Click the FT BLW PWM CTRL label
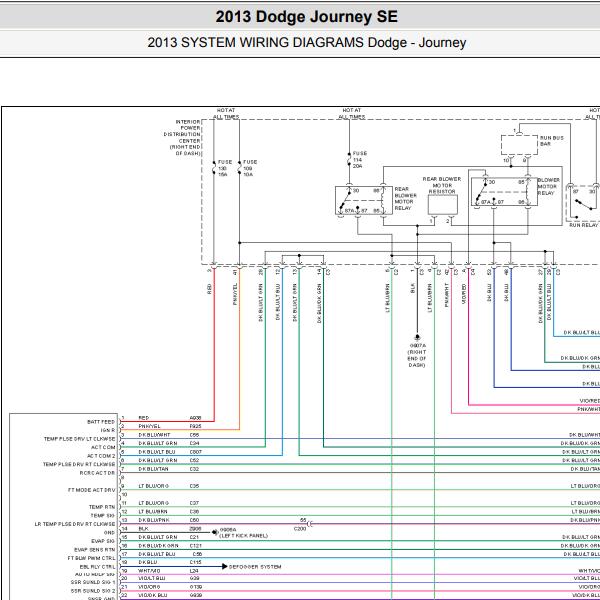This screenshot has height=600, width=600. (x=91, y=558)
